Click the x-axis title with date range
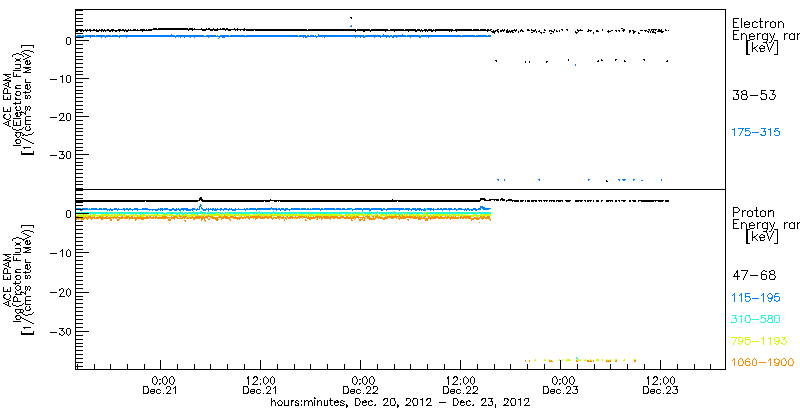The image size is (800, 410). click(x=401, y=402)
